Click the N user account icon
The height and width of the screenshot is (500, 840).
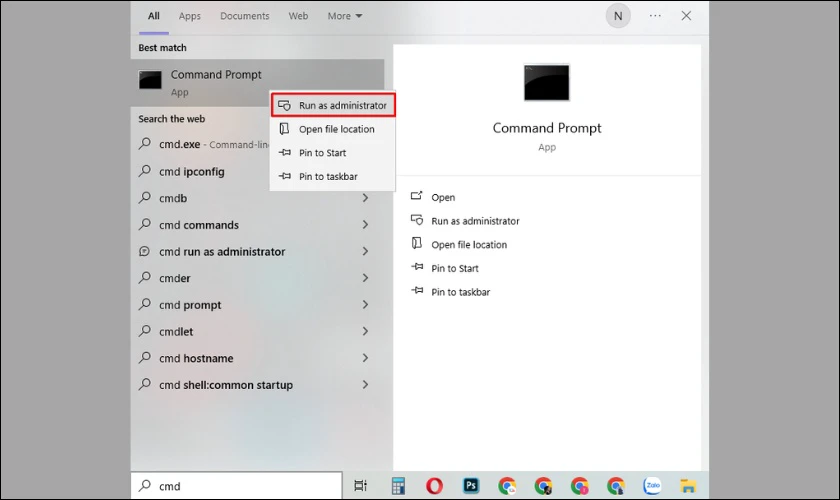[618, 16]
